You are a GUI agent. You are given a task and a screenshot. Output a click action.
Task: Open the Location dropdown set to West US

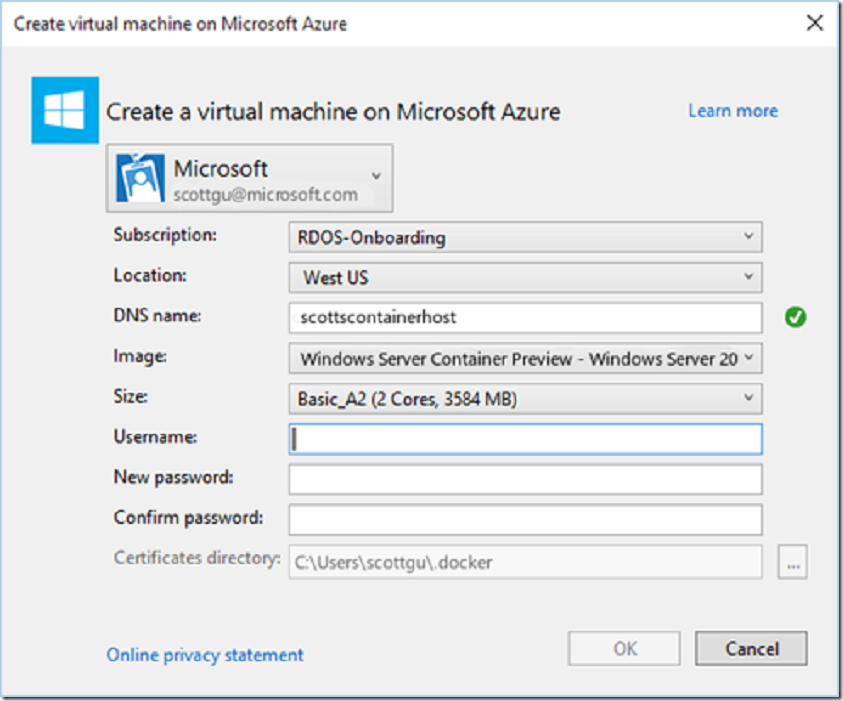525,277
